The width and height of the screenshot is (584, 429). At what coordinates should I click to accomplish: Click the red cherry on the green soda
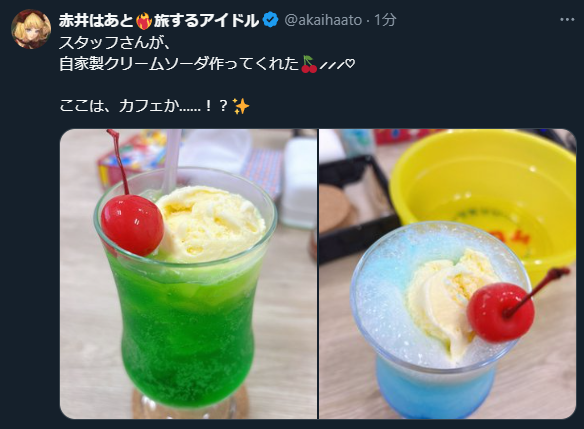[x=132, y=225]
